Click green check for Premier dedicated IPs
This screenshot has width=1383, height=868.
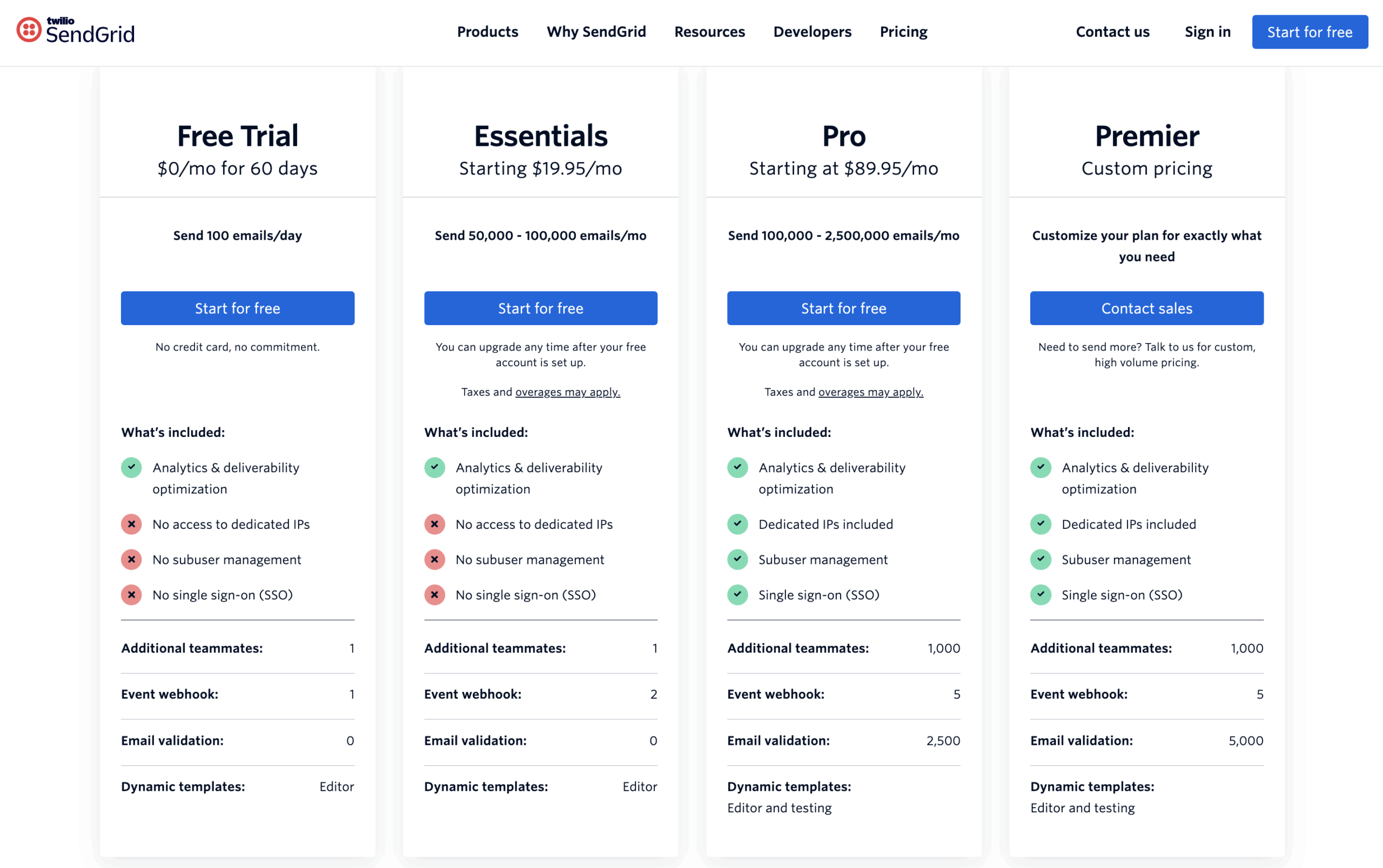[x=1041, y=524]
